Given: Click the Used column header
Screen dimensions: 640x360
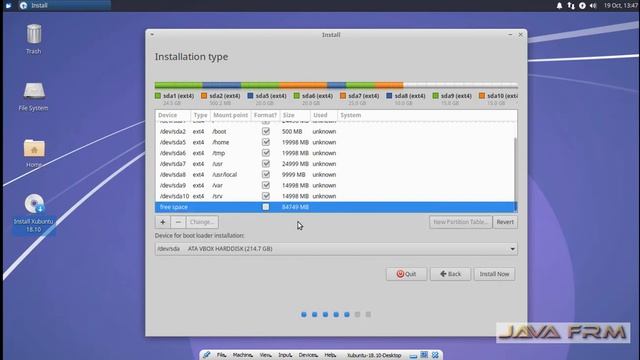Looking at the screenshot, I should tap(324, 115).
